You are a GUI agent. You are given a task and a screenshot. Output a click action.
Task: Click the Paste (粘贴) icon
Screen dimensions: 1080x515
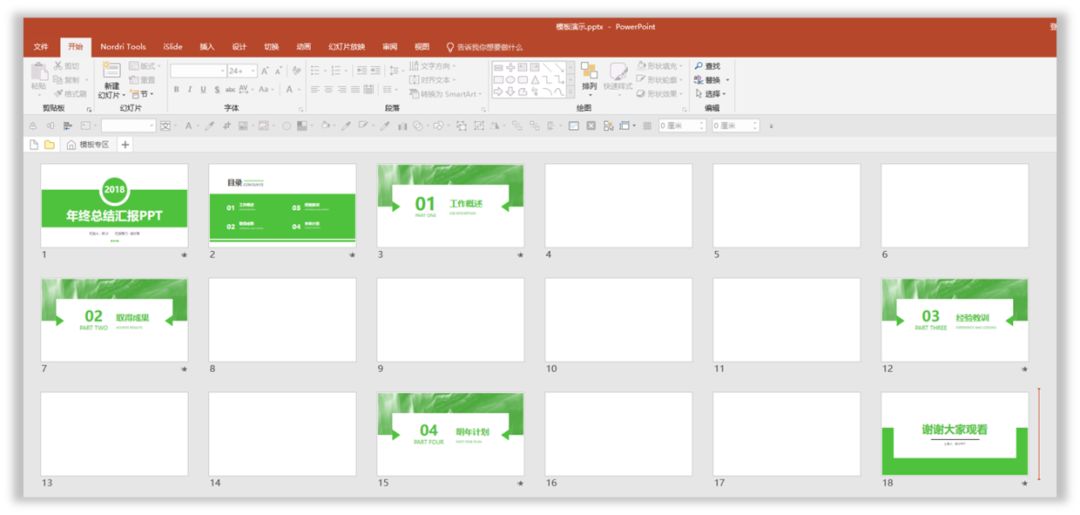tap(39, 72)
